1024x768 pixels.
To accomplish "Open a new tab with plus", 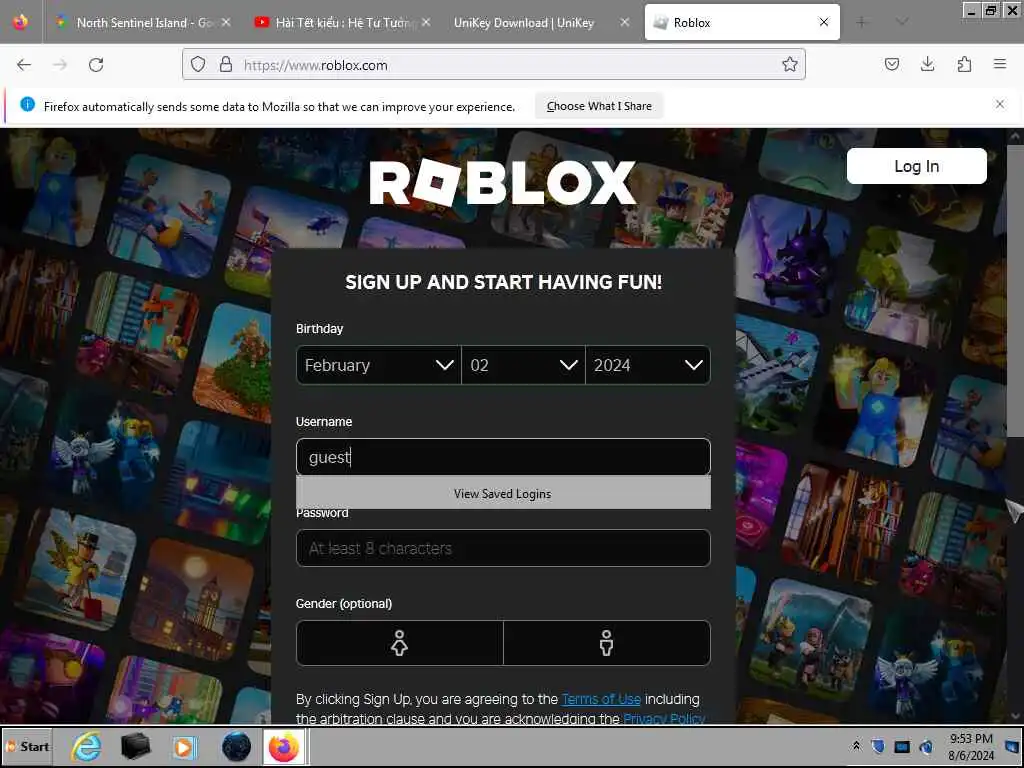I will 861,22.
